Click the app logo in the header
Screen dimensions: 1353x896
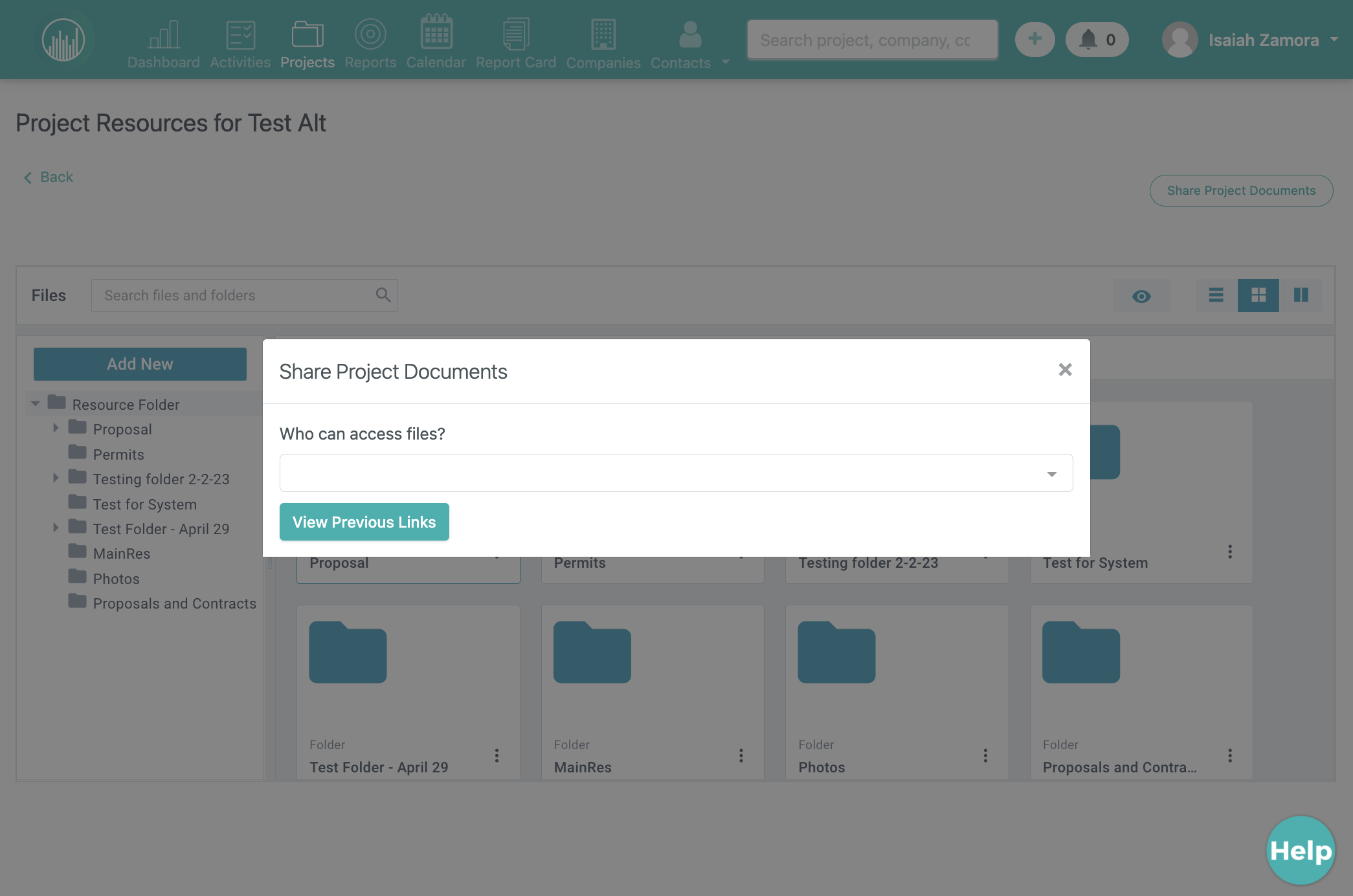(x=63, y=40)
